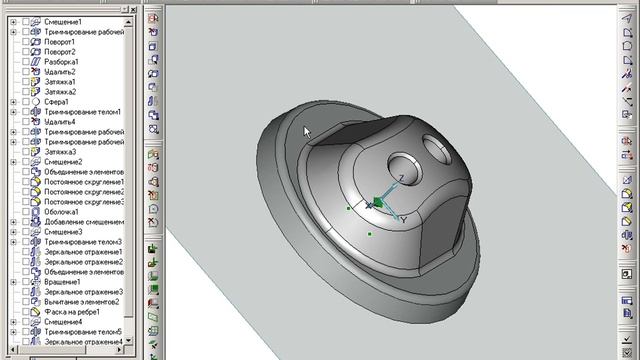Expand the Смешение4 tree node
The image size is (640, 360).
click(13, 322)
